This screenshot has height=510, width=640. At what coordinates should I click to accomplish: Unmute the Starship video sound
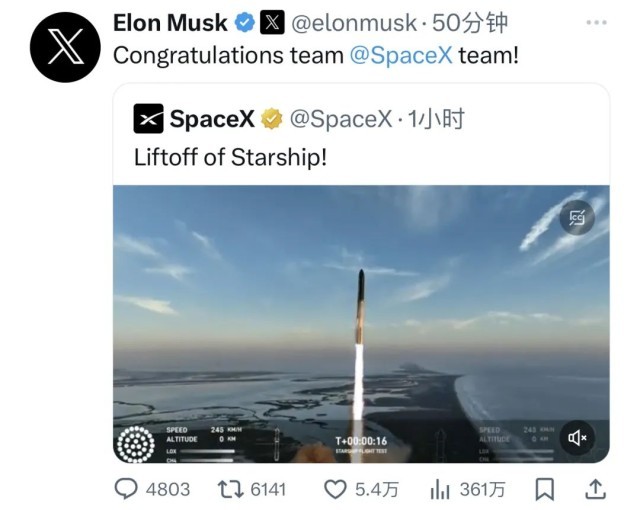coord(577,437)
